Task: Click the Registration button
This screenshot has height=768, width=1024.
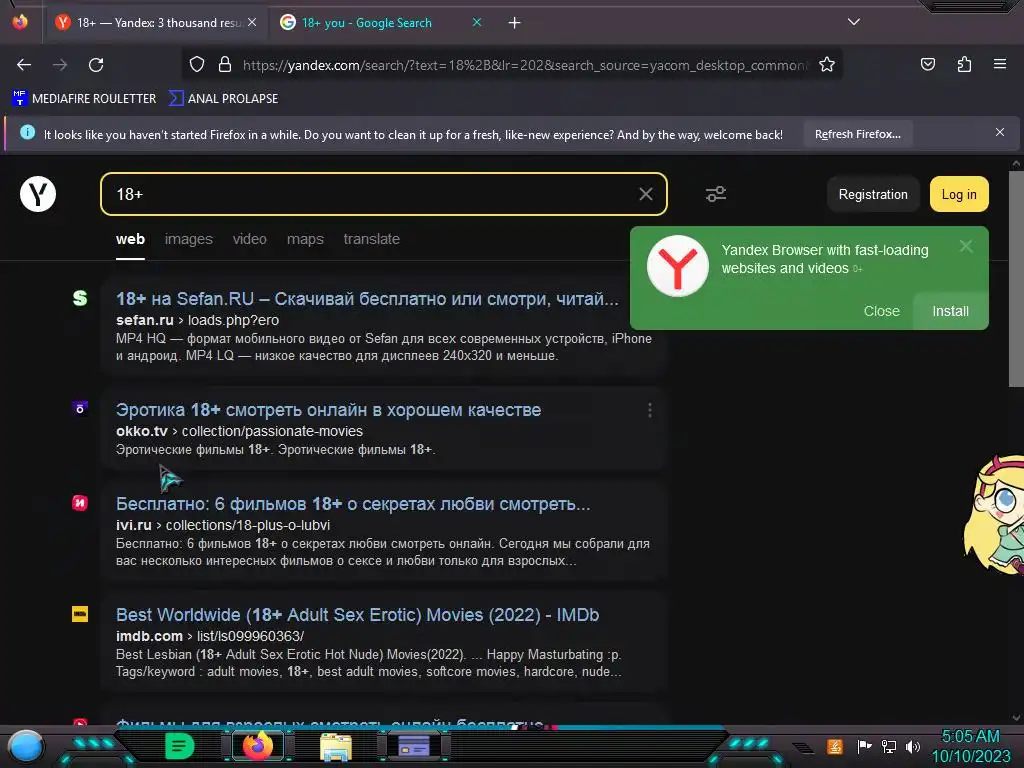Action: (x=872, y=195)
